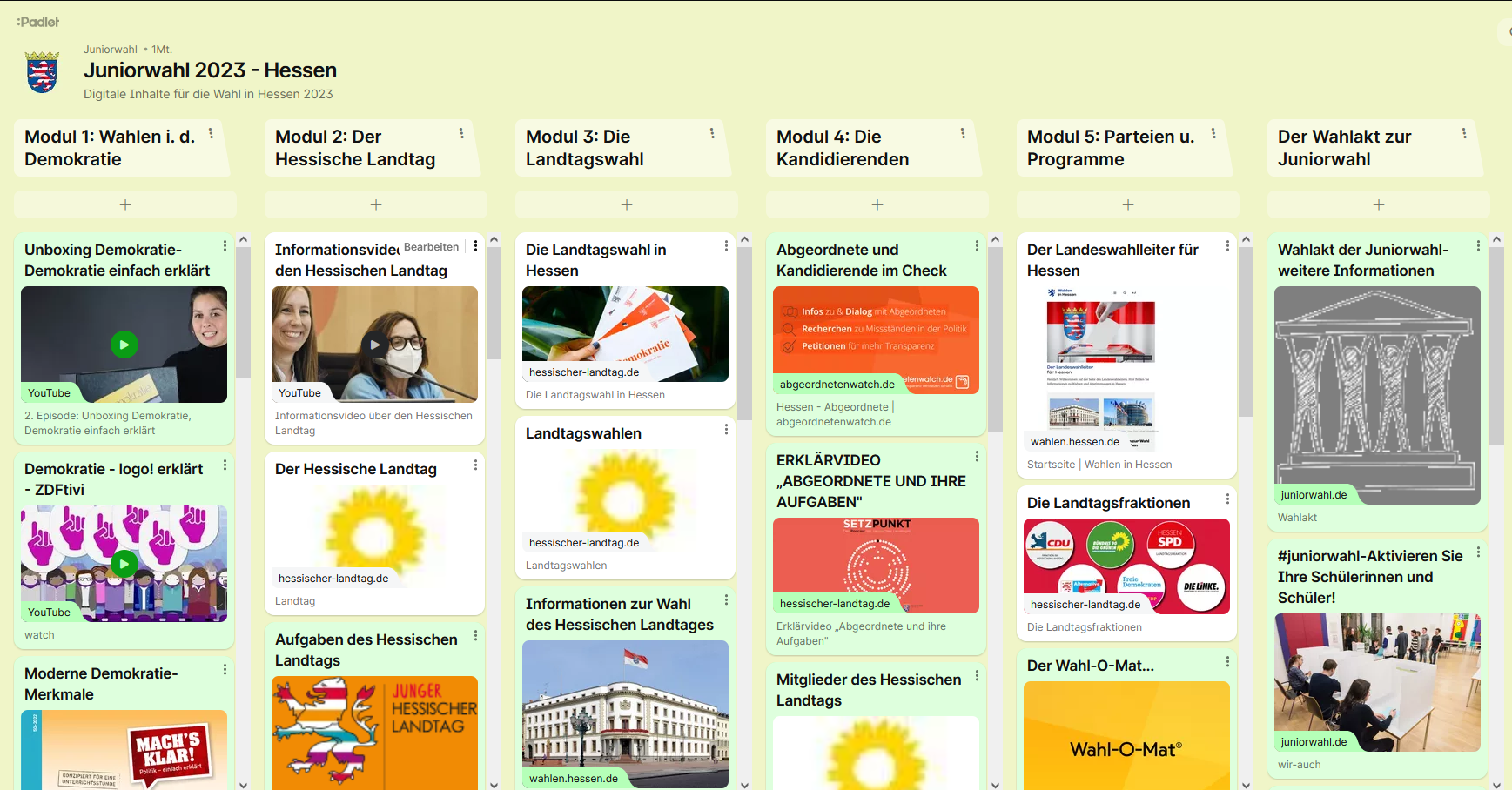Open options menu for Modul 1 column

point(211,133)
